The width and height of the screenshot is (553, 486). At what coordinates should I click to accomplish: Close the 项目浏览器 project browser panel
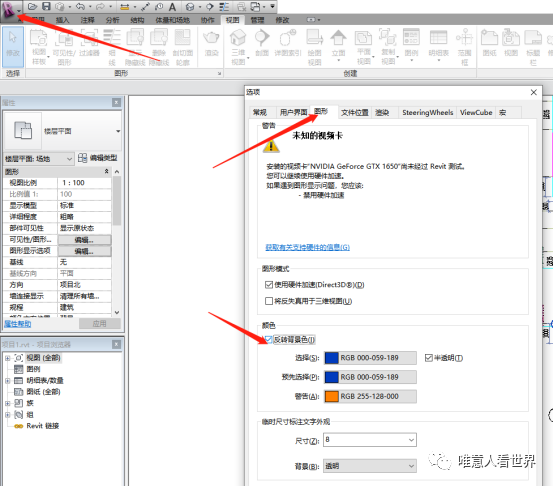(x=116, y=344)
